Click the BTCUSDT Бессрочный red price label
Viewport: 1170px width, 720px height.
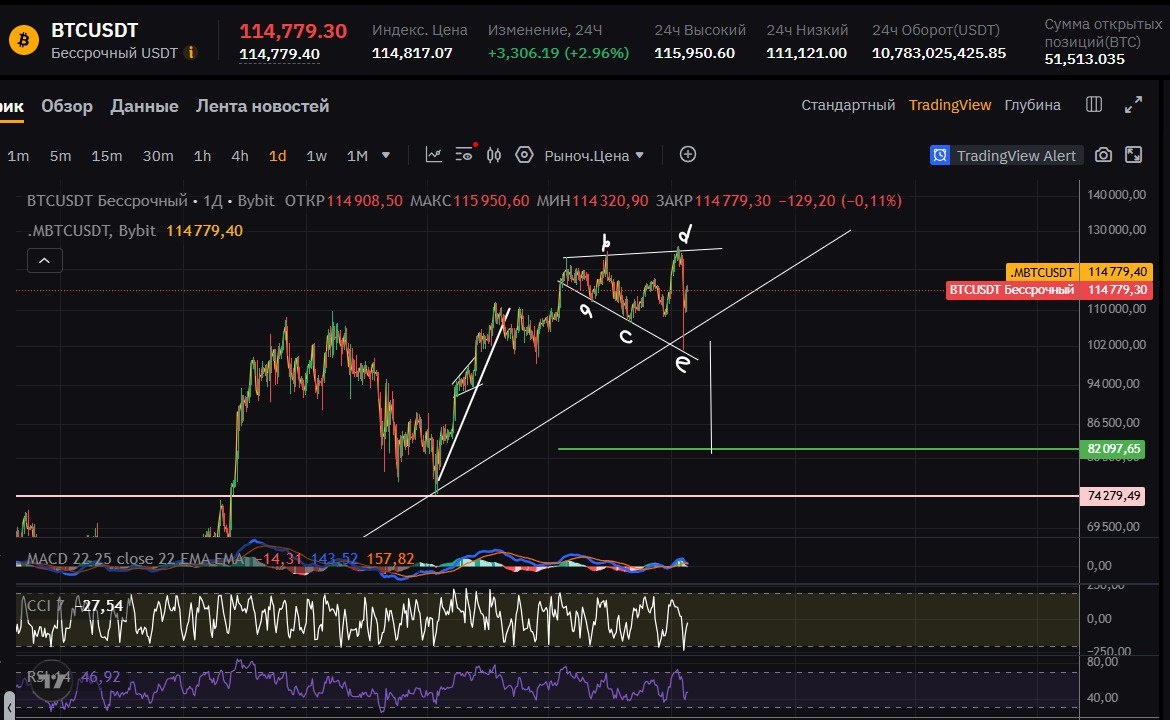coord(1049,289)
